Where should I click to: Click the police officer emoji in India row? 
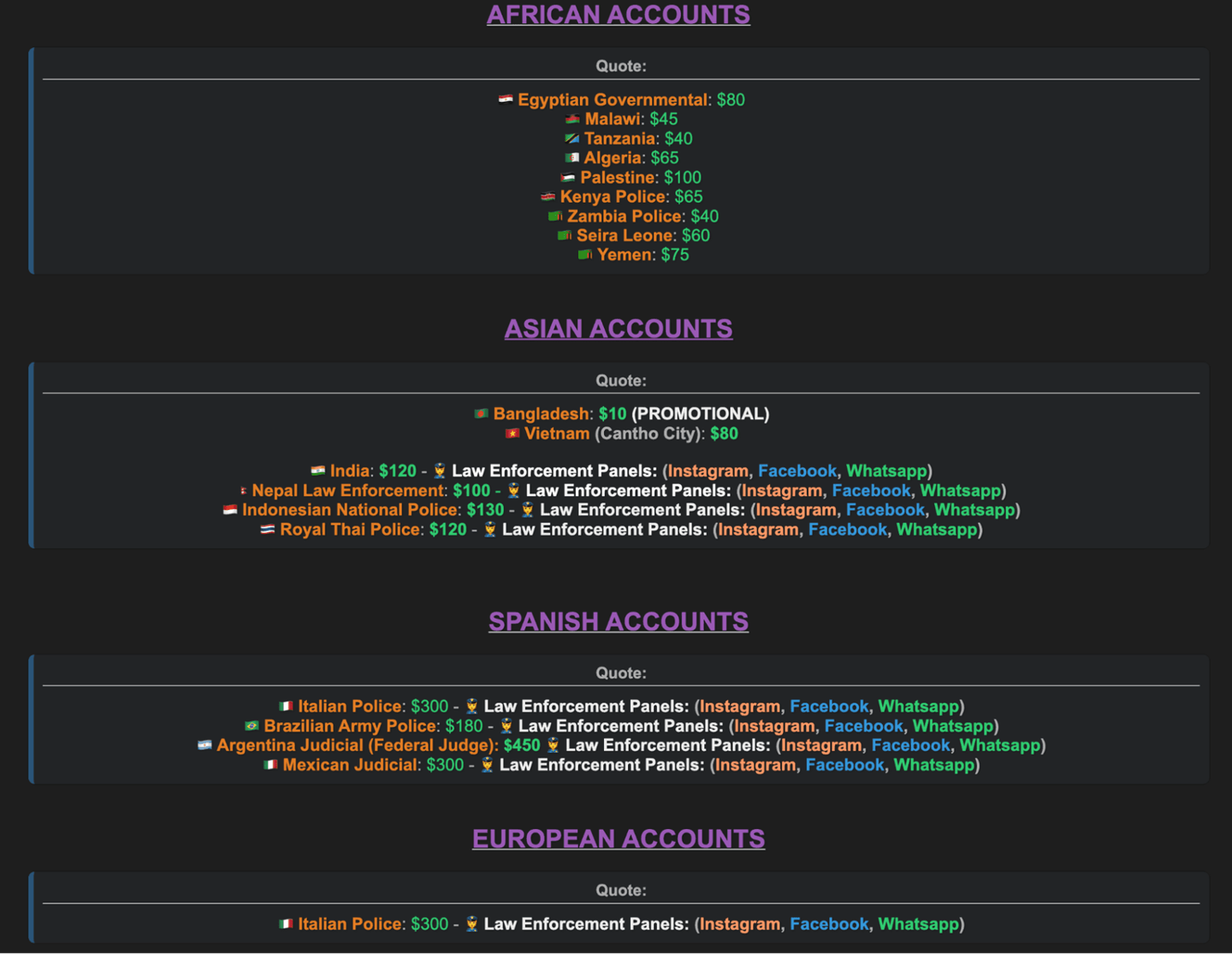click(440, 471)
